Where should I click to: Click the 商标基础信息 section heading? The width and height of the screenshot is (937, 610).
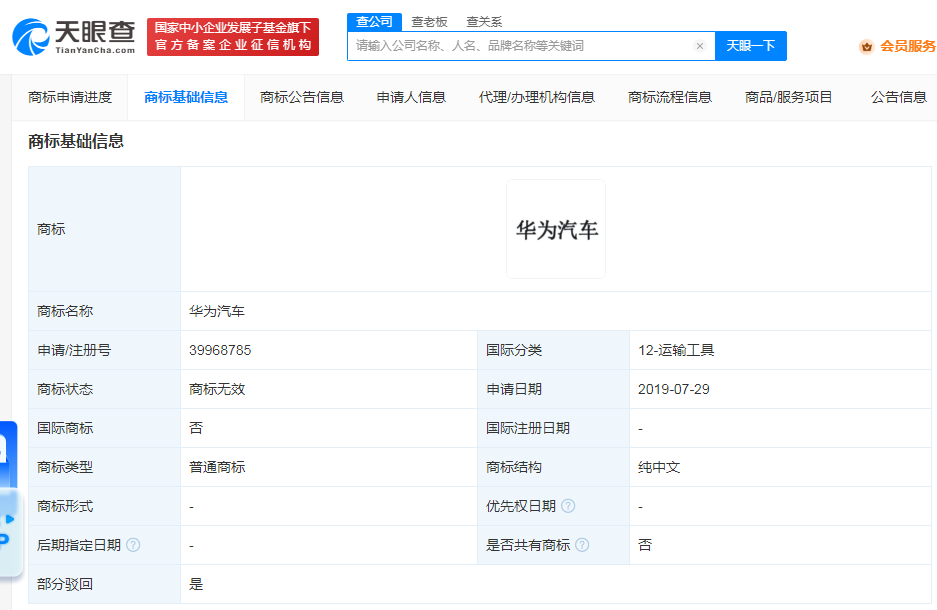pyautogui.click(x=76, y=142)
